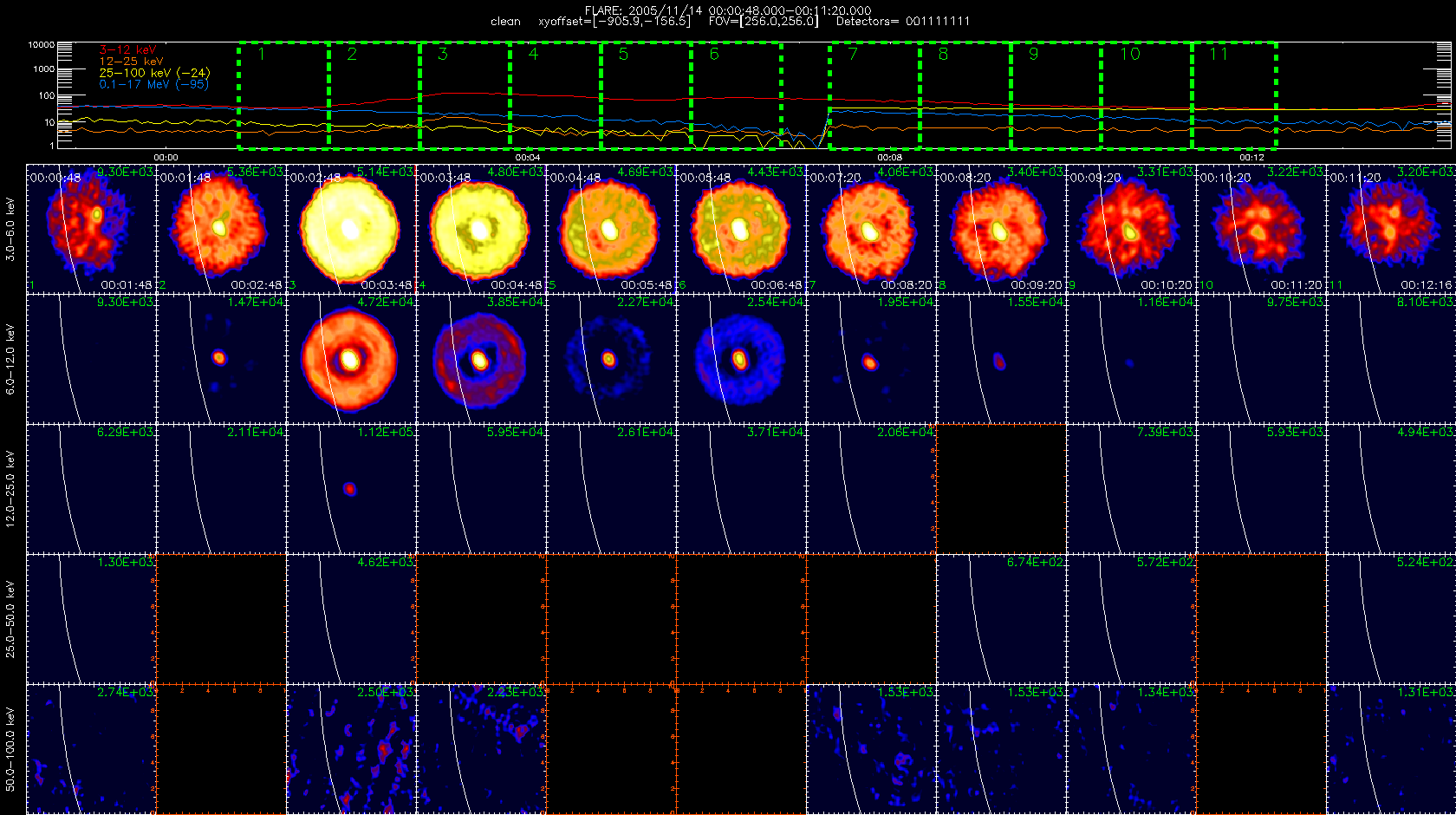Open the 3.0-6.0 keV image starting 00:08:20
The image size is (1456, 815).
pos(1001,228)
